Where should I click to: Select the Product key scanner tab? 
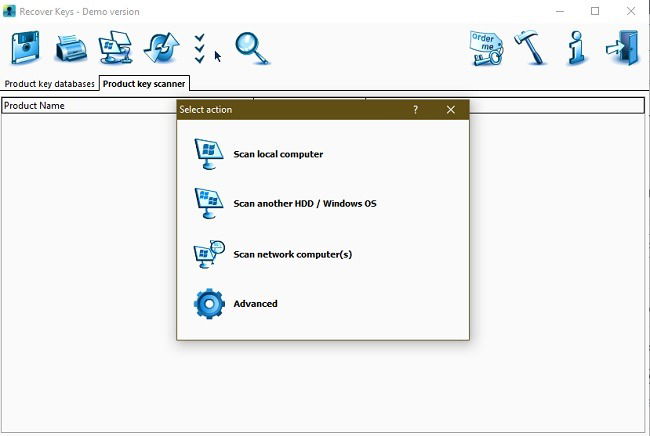click(144, 84)
